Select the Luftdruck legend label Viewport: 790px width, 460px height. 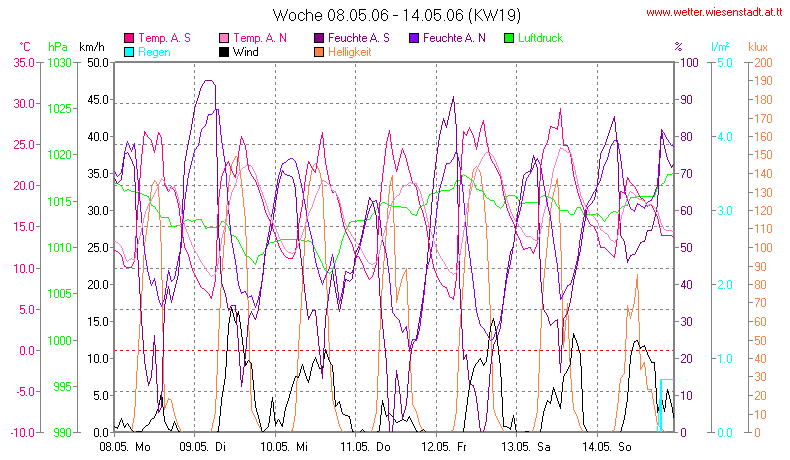click(x=541, y=38)
